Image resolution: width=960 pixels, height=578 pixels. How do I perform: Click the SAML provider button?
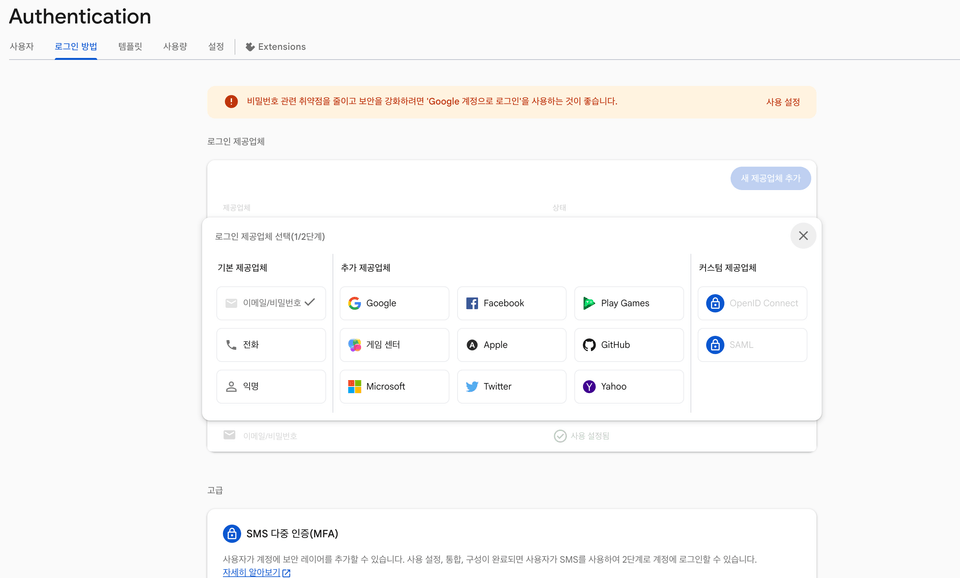tap(752, 345)
